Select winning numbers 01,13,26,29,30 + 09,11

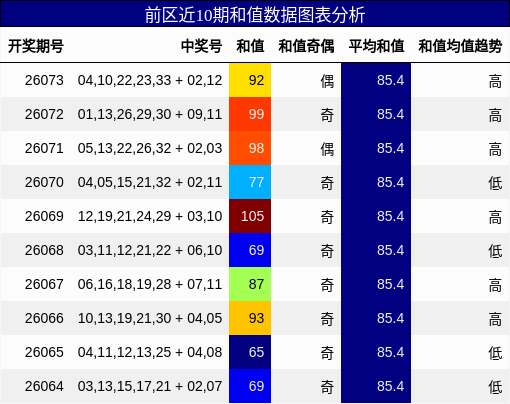click(150, 114)
